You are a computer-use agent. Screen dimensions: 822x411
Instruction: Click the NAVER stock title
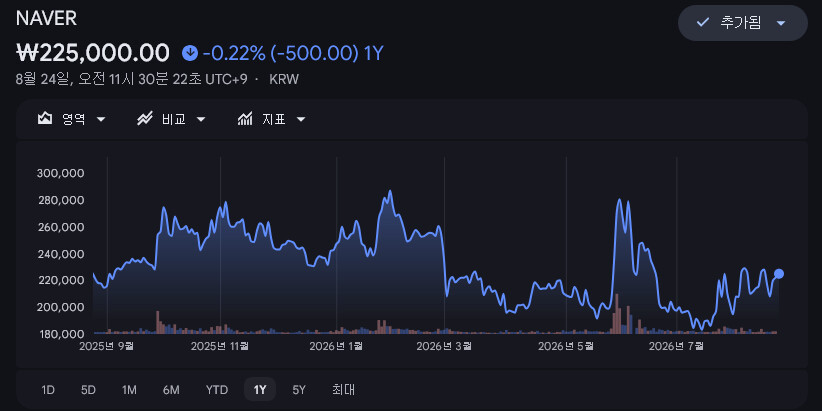(47, 18)
